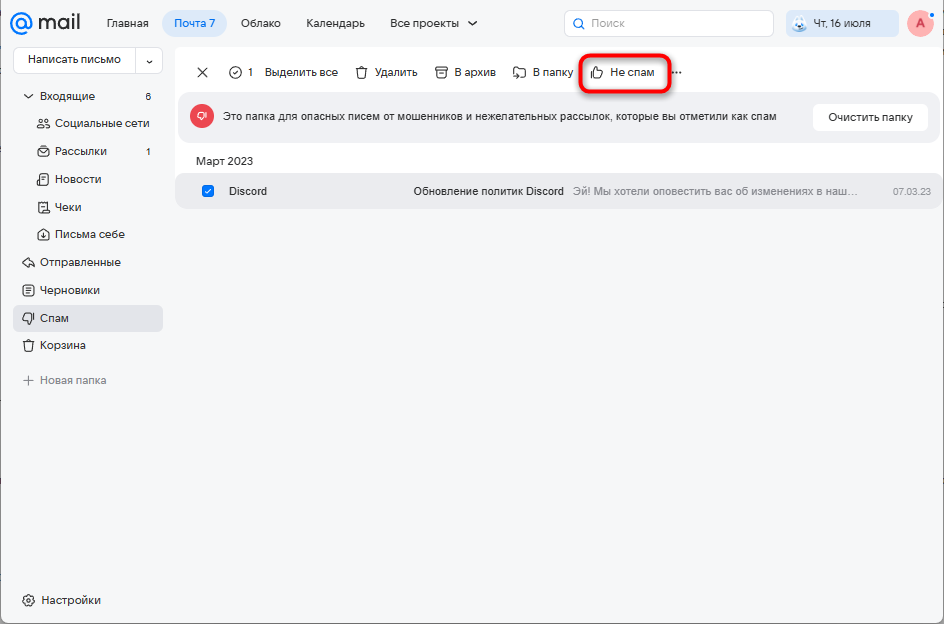Open the Письма себе folder
The height and width of the screenshot is (624, 944).
point(88,234)
